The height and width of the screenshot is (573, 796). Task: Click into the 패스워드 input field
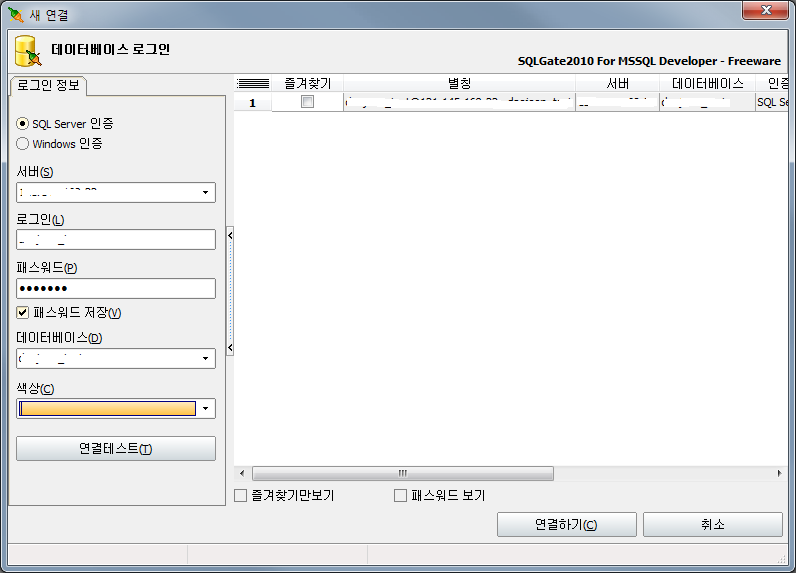116,288
